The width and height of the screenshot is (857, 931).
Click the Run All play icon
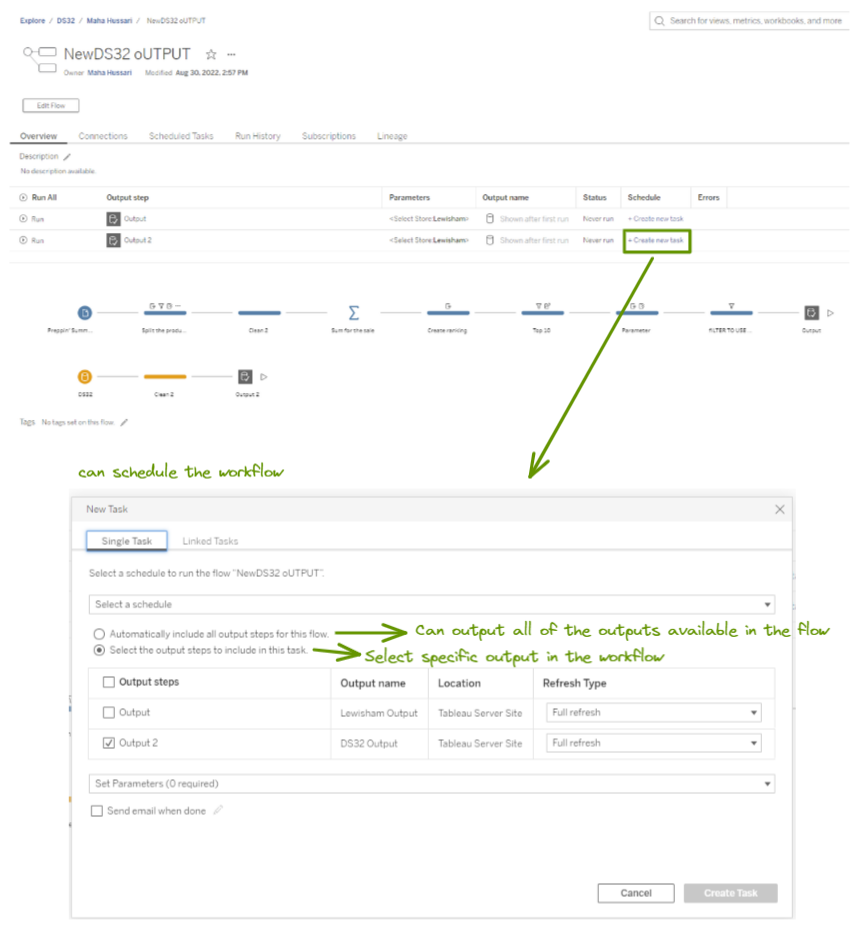[x=23, y=197]
